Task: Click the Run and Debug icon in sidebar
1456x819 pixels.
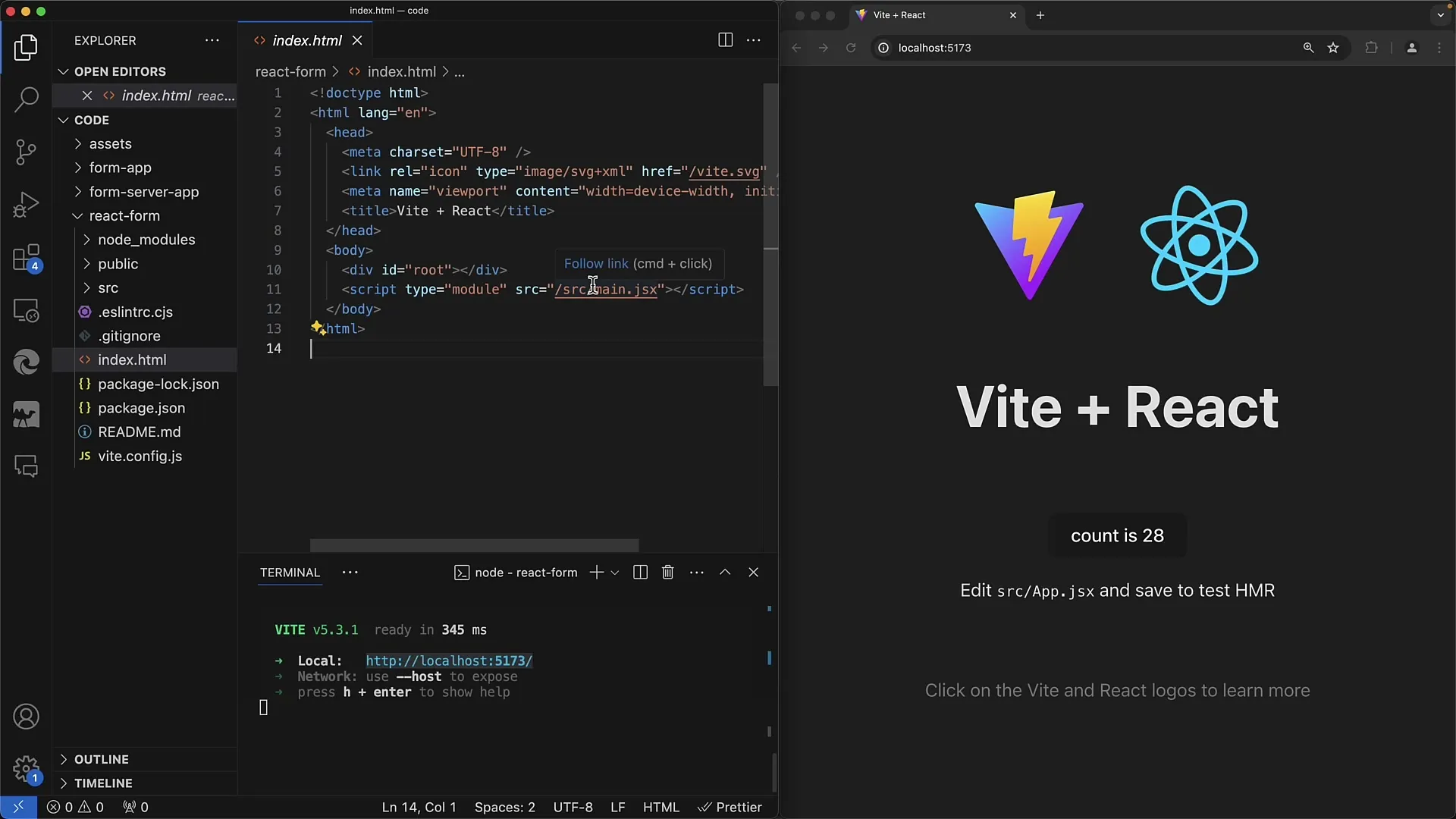Action: (x=27, y=203)
